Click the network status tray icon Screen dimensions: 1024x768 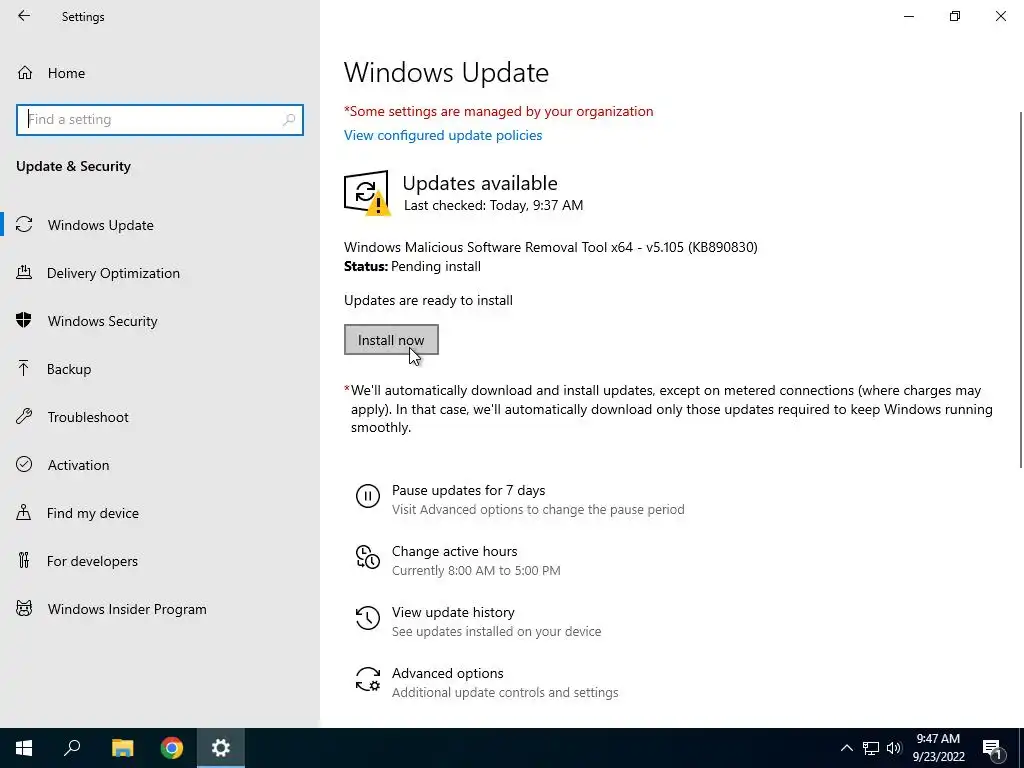(x=871, y=748)
